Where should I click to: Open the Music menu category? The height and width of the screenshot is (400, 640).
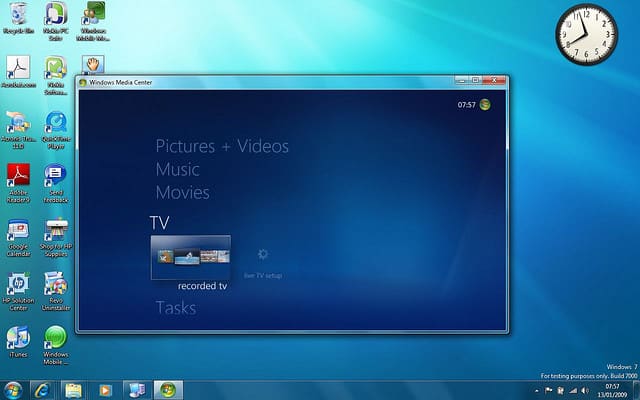[177, 170]
